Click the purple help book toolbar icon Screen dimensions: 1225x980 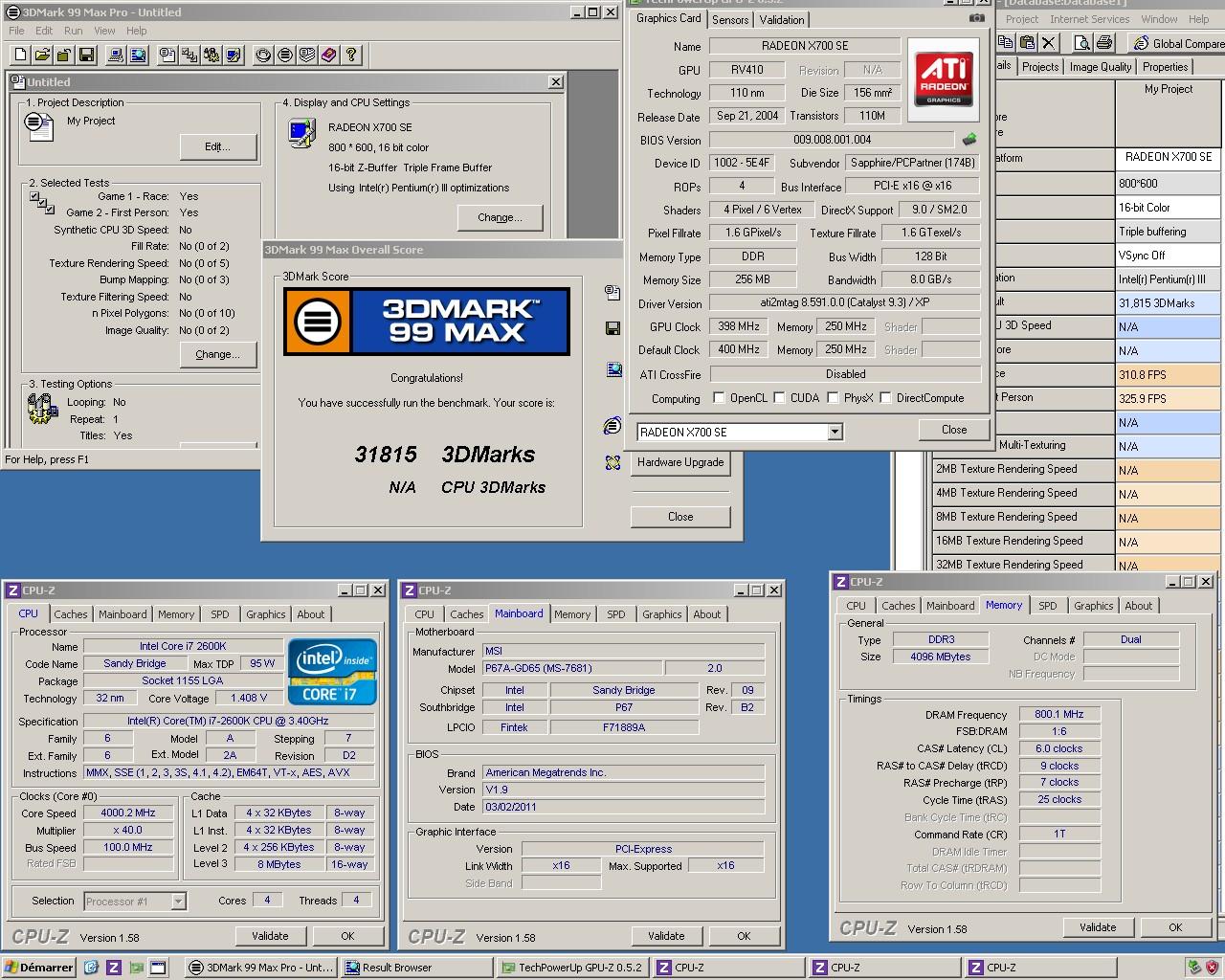pos(329,55)
